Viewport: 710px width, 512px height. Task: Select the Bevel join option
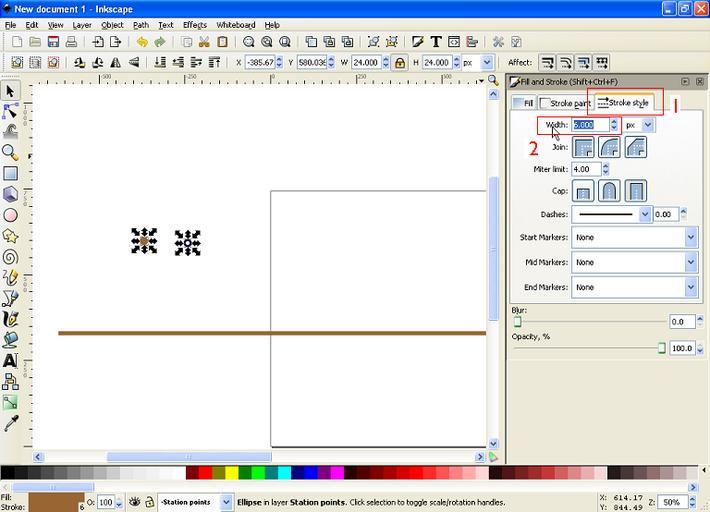[x=636, y=147]
